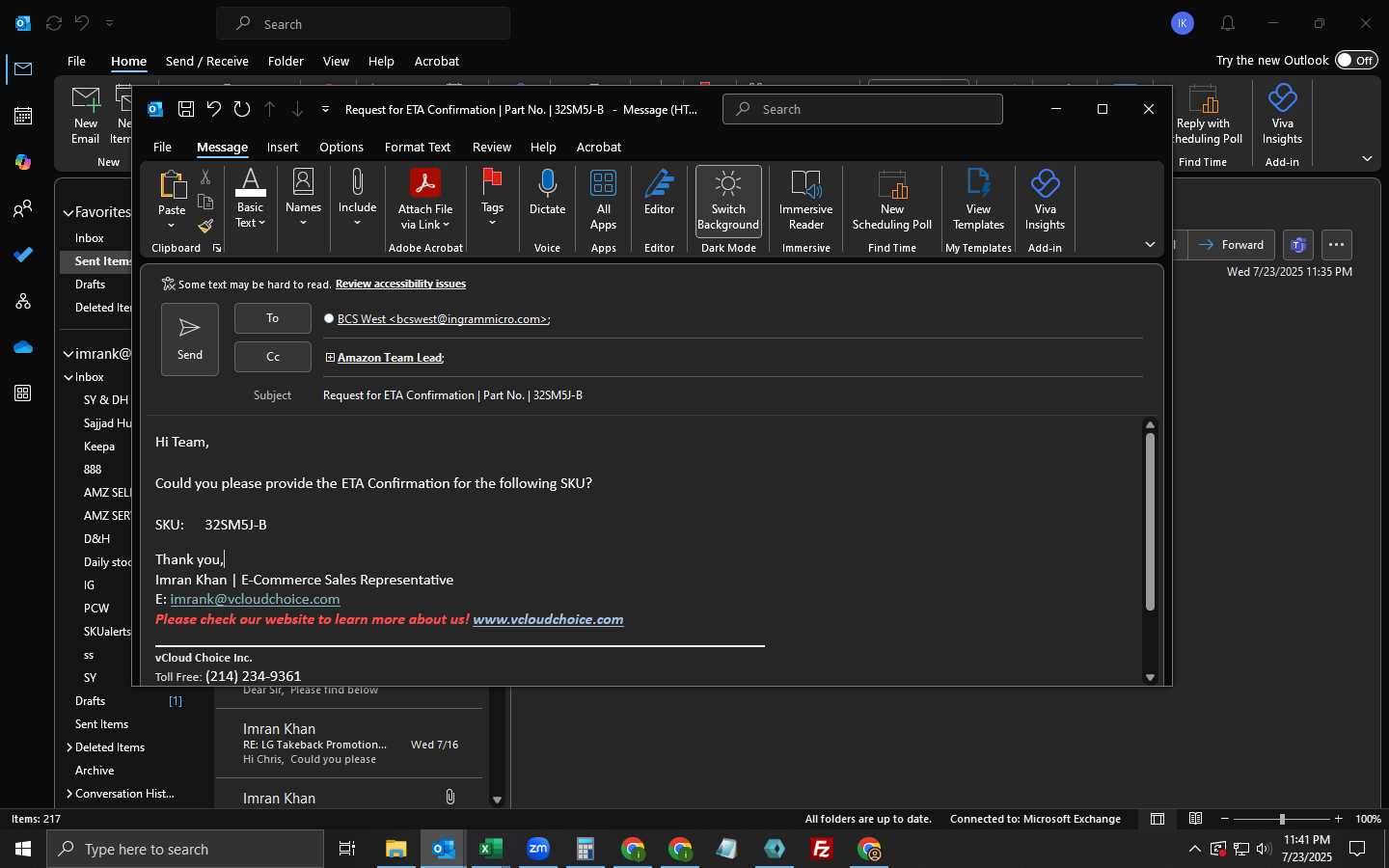Click Reply with Scheduling Poll in main ribbon
Viewport: 1389px width, 868px height.
tap(1204, 116)
